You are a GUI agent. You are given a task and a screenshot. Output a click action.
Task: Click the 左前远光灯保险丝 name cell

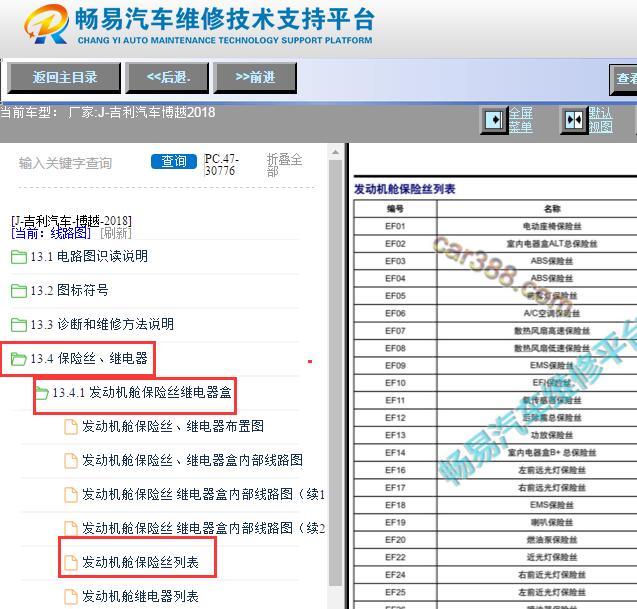pos(552,470)
